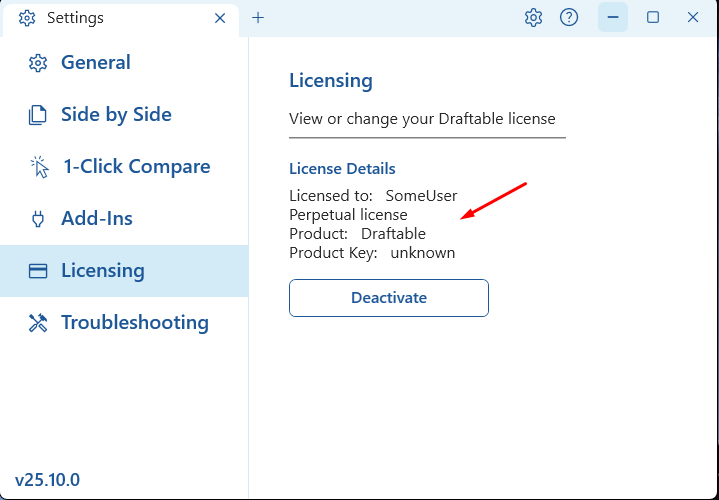The height and width of the screenshot is (500, 719).
Task: Click the Troubleshooting tools icon
Action: pyautogui.click(x=38, y=323)
